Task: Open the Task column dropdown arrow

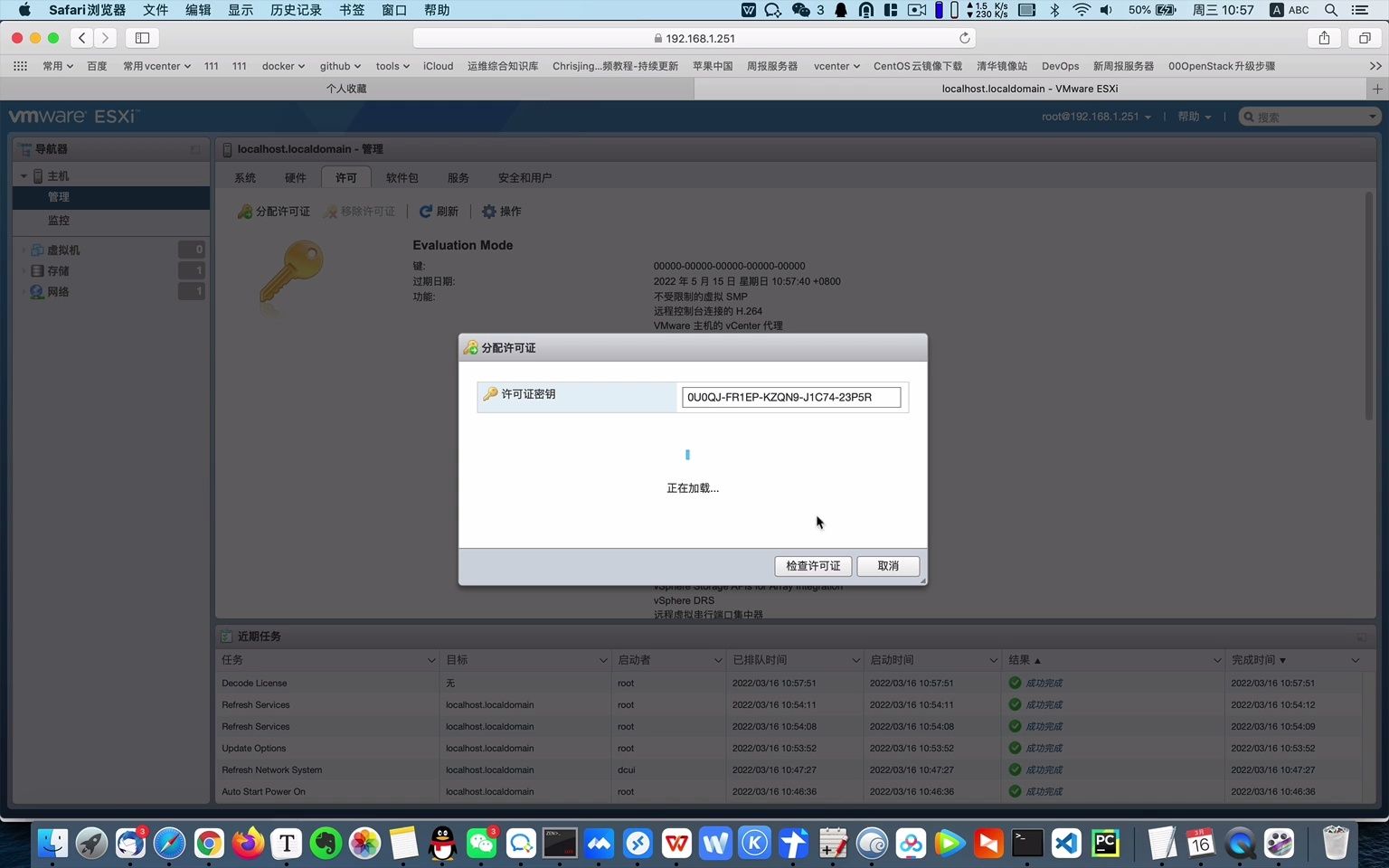Action: [431, 661]
